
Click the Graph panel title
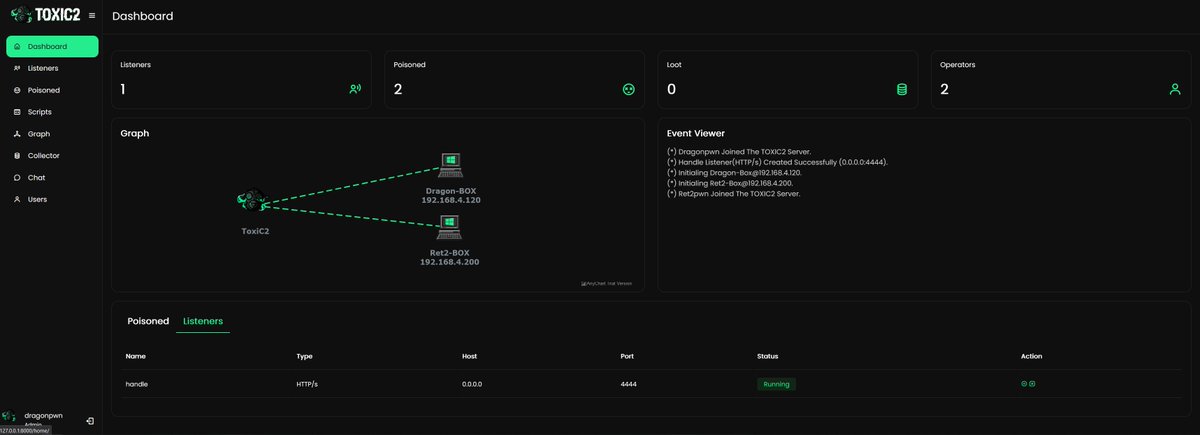135,133
